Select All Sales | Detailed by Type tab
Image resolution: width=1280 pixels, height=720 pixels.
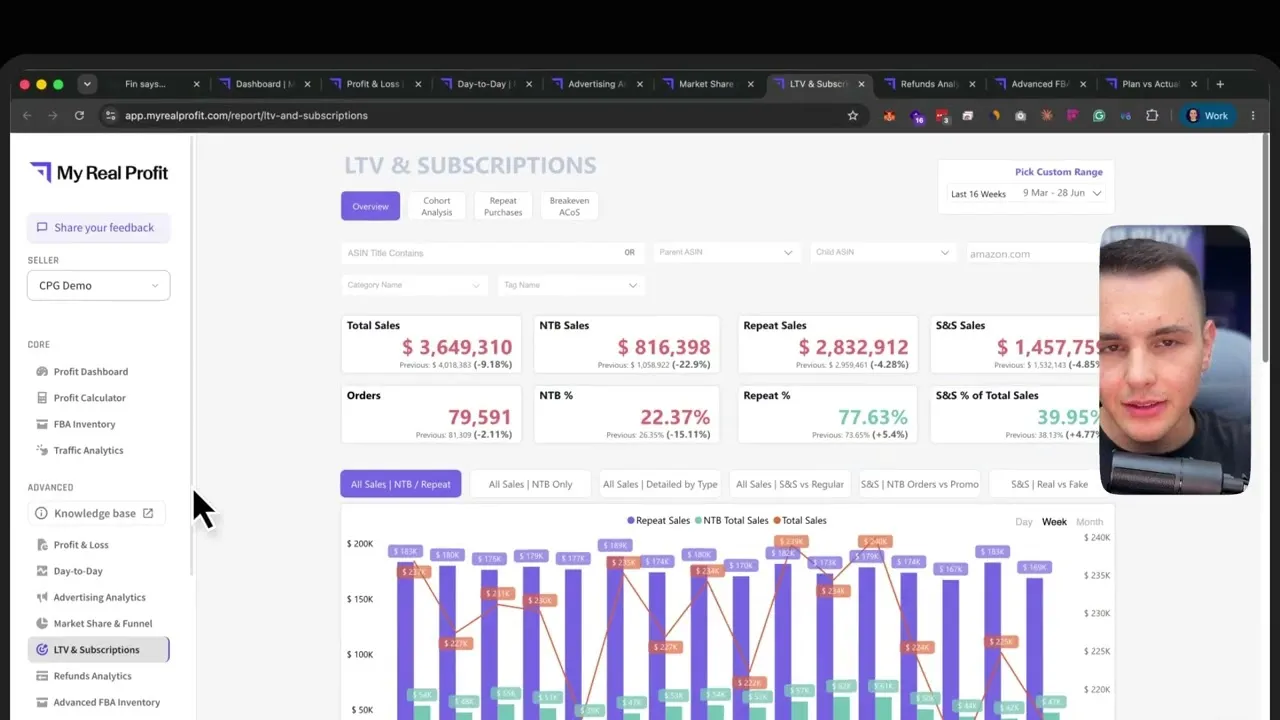click(x=660, y=484)
